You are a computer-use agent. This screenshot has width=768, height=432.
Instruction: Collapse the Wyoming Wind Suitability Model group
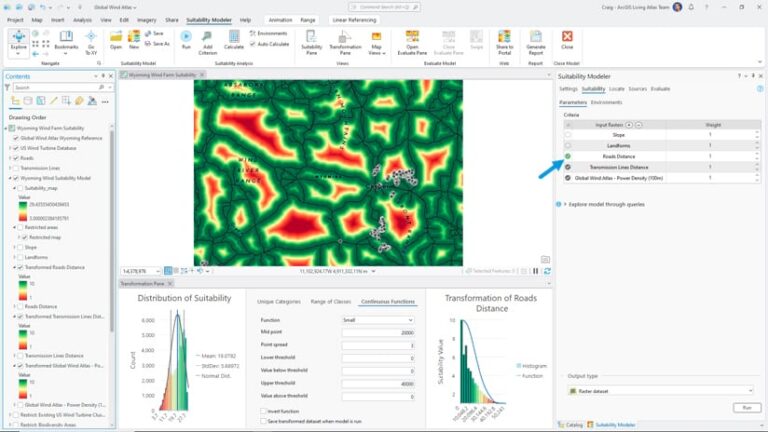[x=10, y=178]
